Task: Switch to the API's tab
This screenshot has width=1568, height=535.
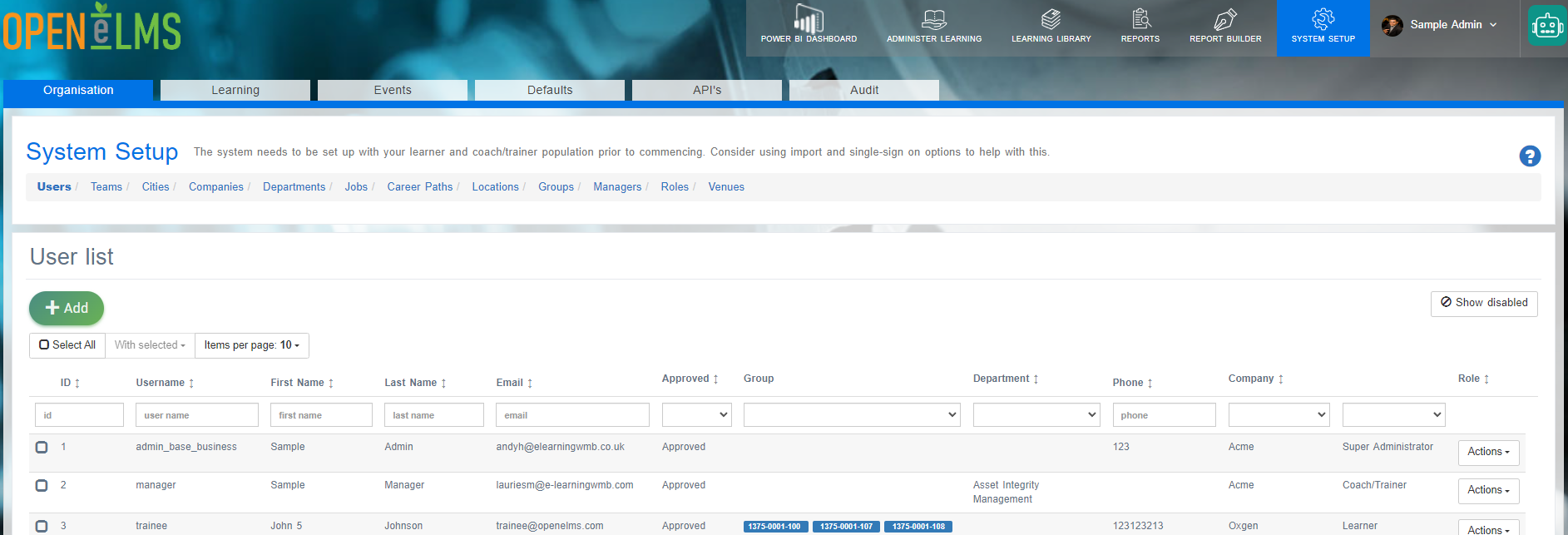Action: [707, 90]
